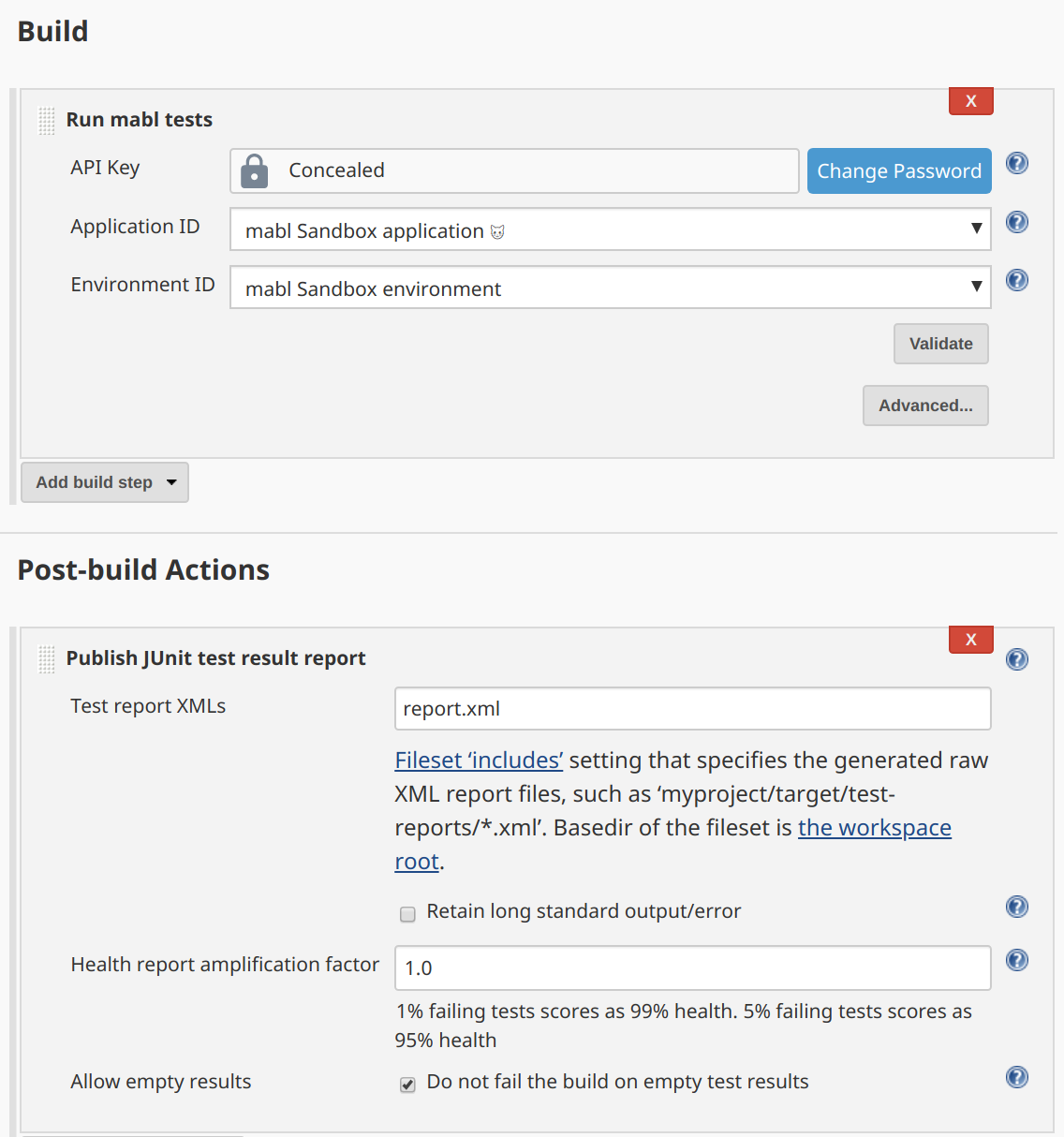Open help for Application ID field
This screenshot has height=1137, width=1064.
(x=1016, y=223)
